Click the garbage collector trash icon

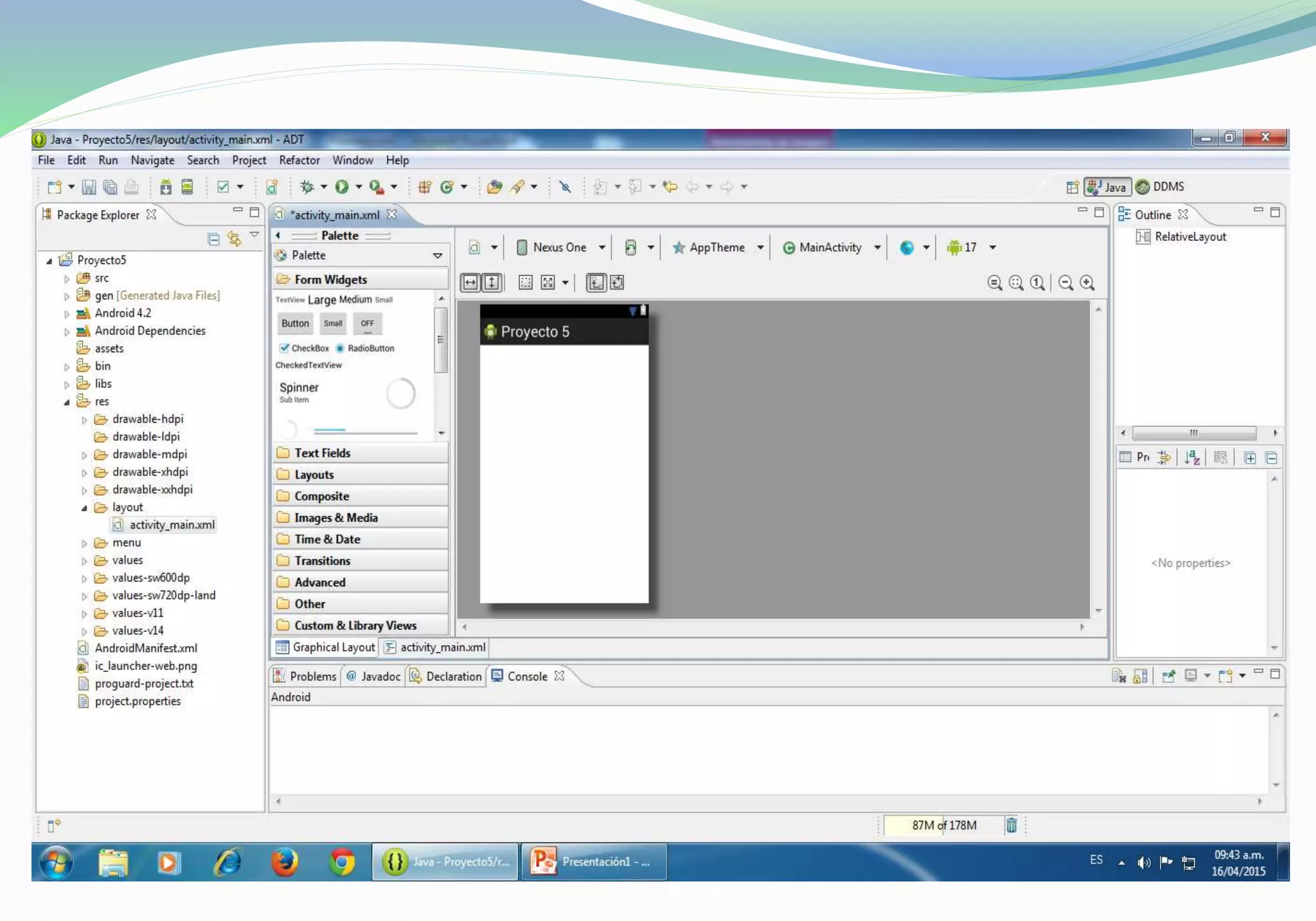1011,825
